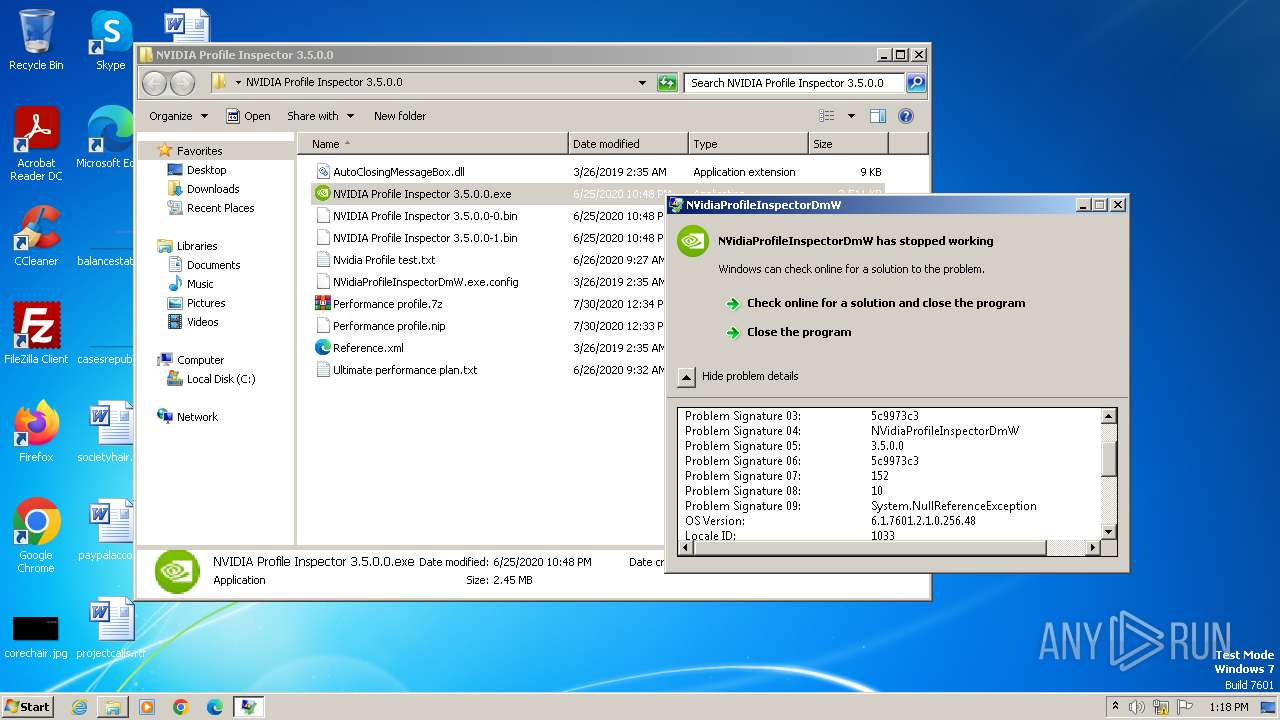Screen dimensions: 1280x720
Task: Open Windows Explorer taskbar button
Action: coord(113,707)
